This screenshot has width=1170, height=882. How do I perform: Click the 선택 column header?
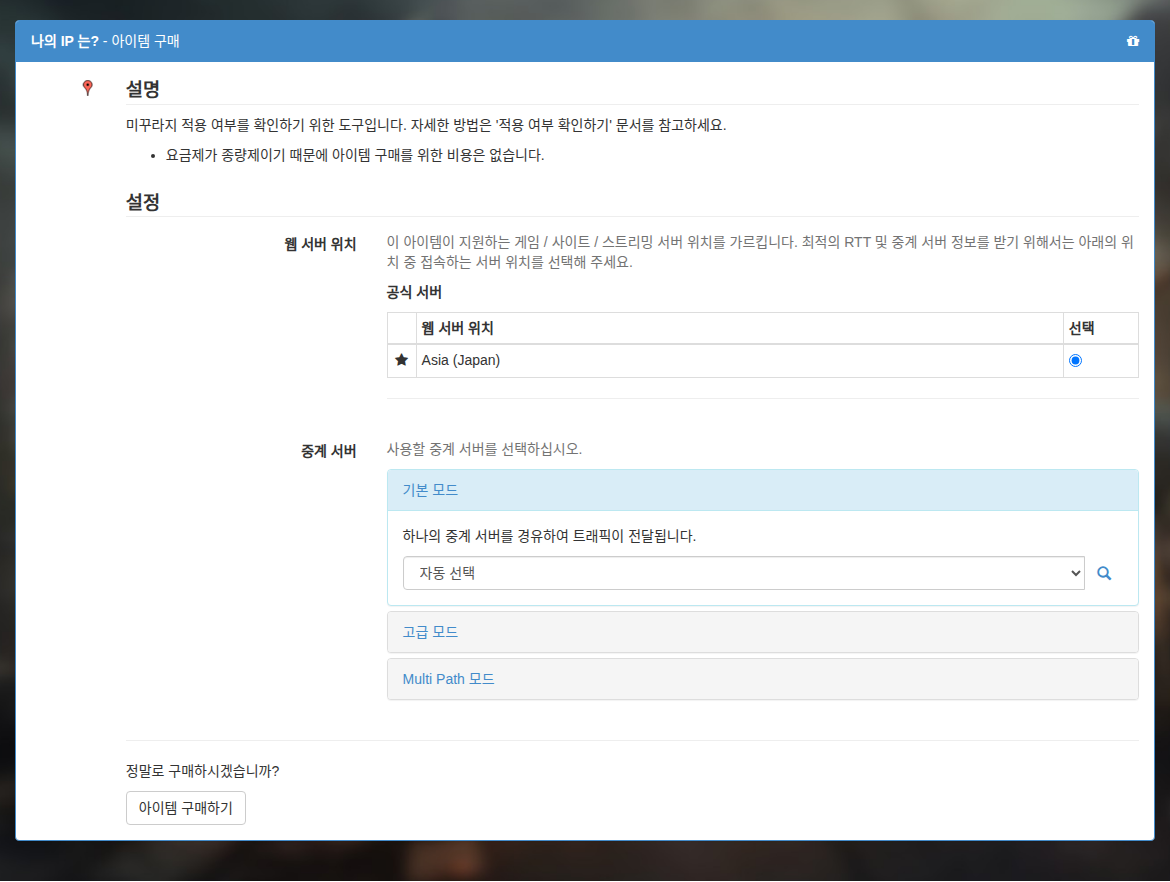(x=1081, y=328)
